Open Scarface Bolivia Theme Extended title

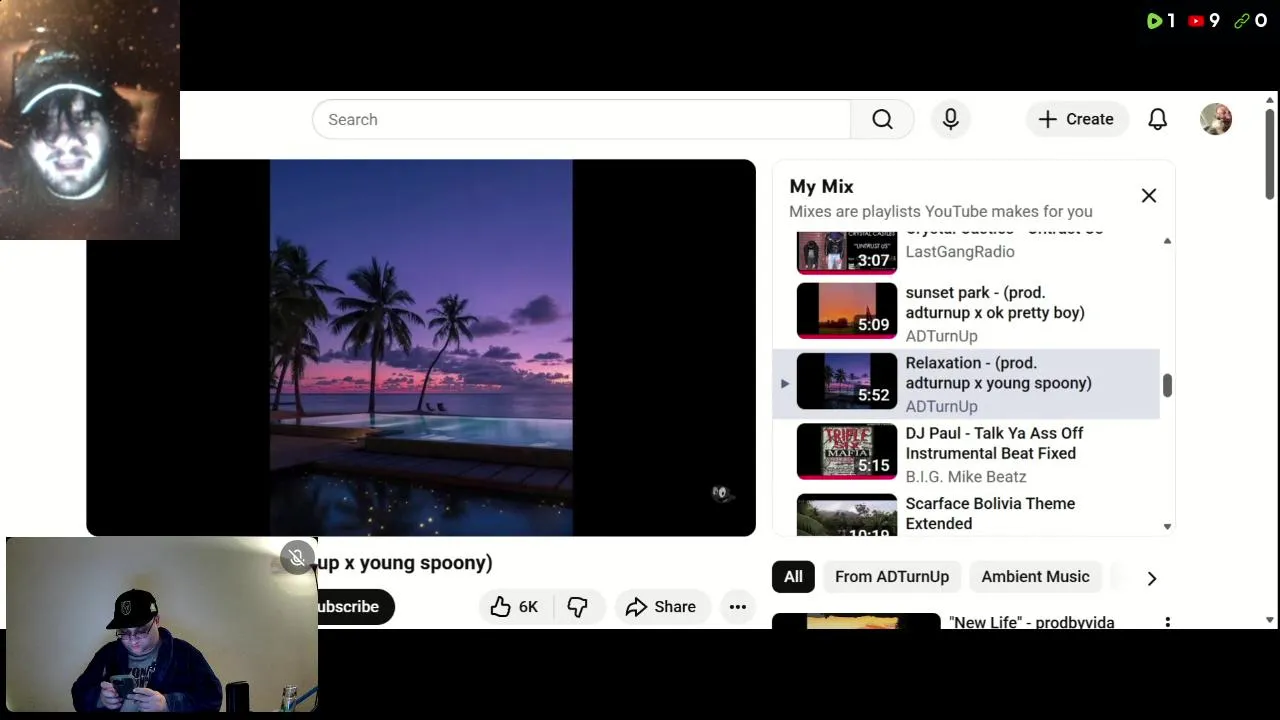coord(990,513)
